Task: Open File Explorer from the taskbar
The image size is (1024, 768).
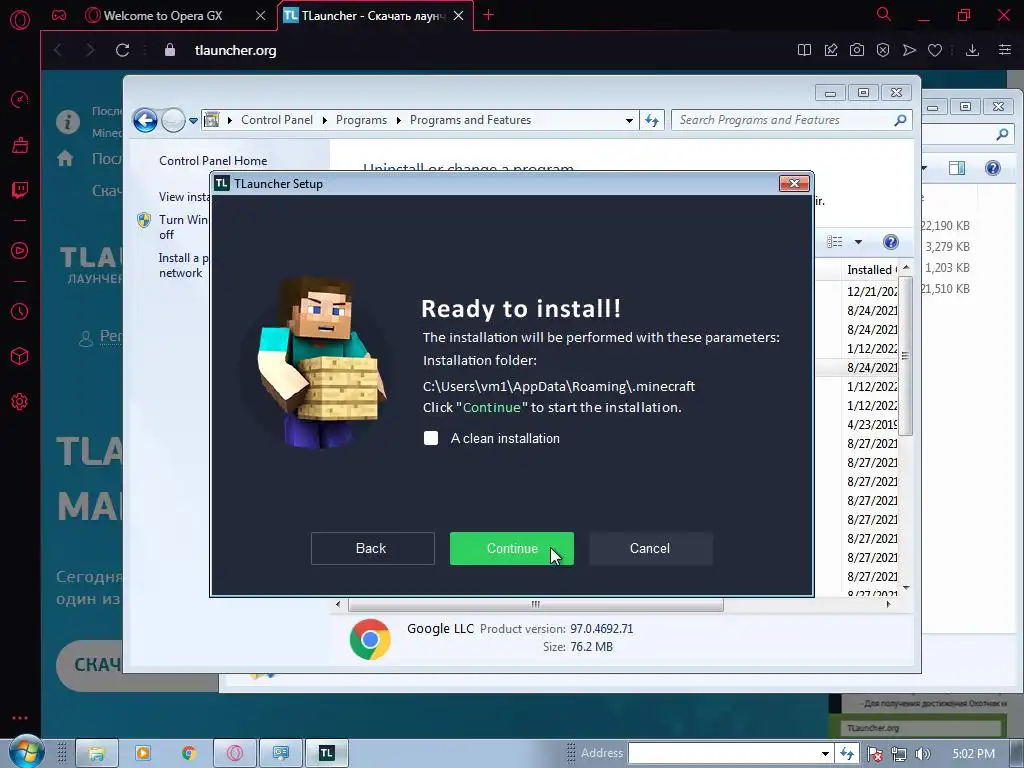Action: (97, 754)
